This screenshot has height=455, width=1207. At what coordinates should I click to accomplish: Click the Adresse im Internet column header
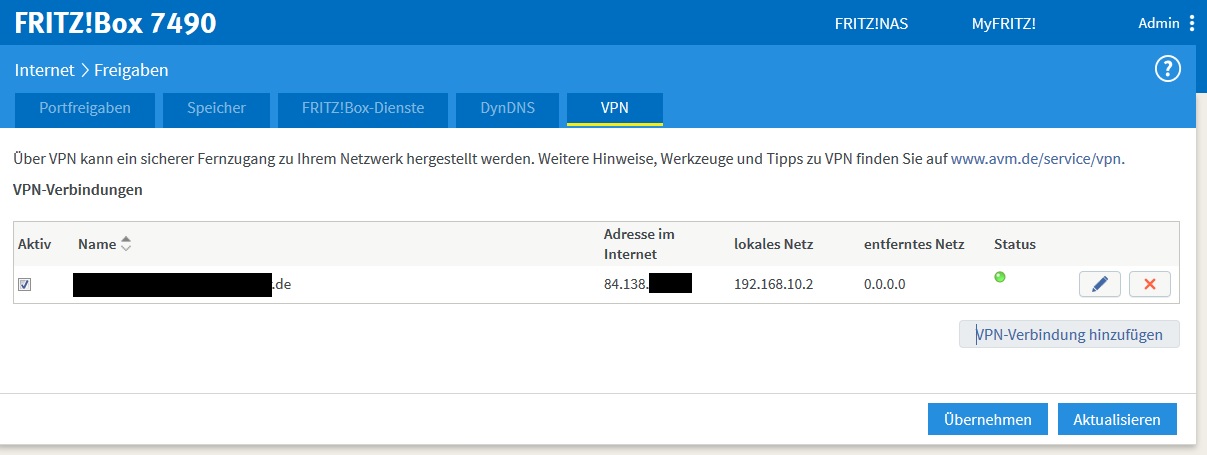pos(639,244)
